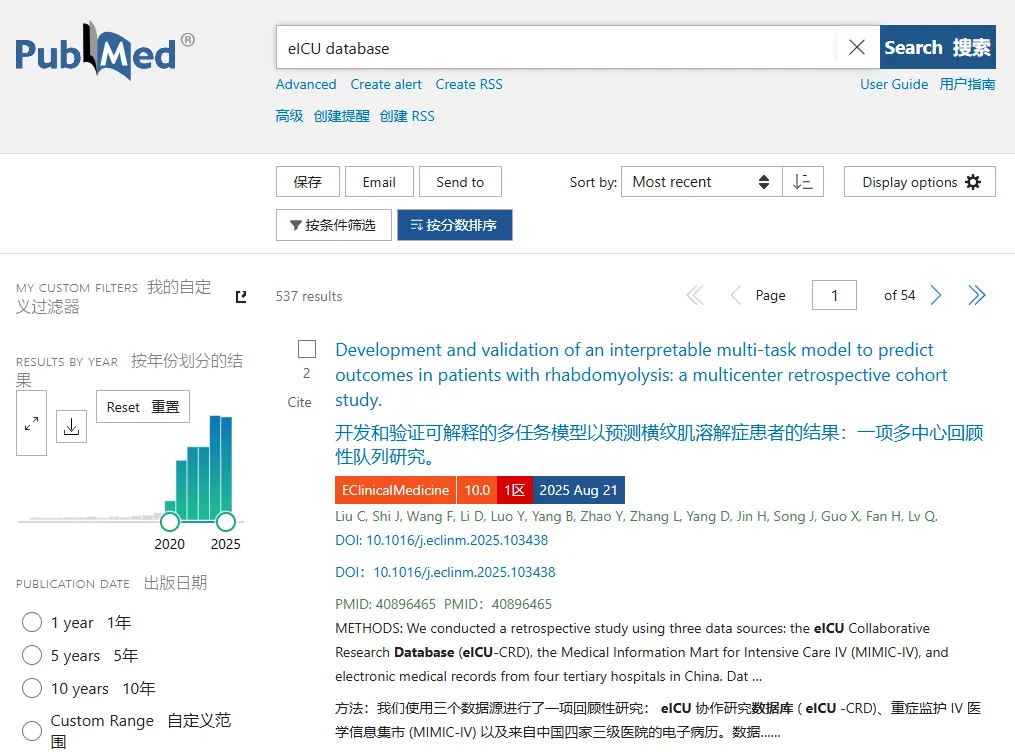Click the 2025 timeline slider handle

(x=225, y=520)
